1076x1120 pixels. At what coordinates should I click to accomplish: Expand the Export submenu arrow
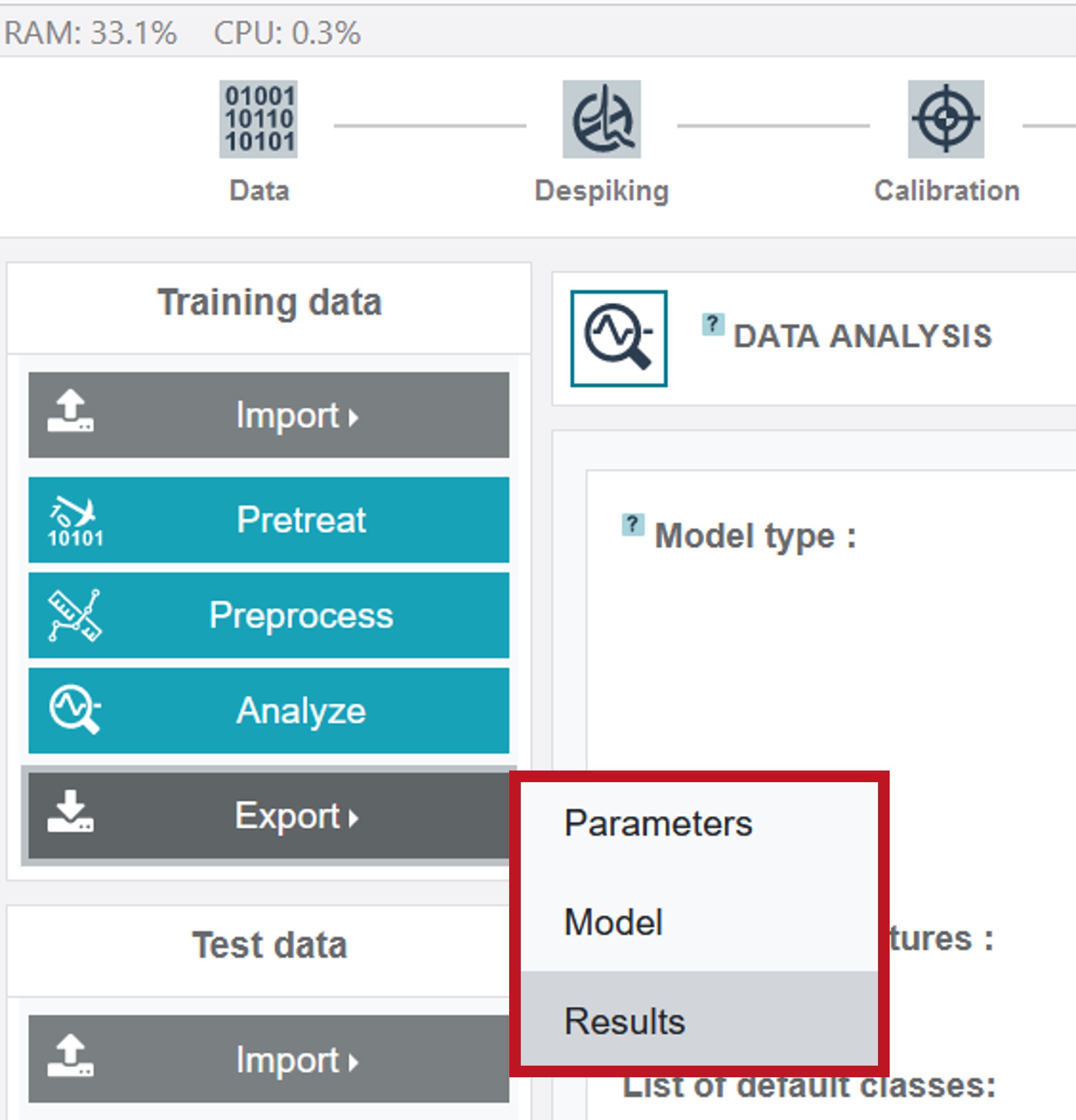pos(354,818)
